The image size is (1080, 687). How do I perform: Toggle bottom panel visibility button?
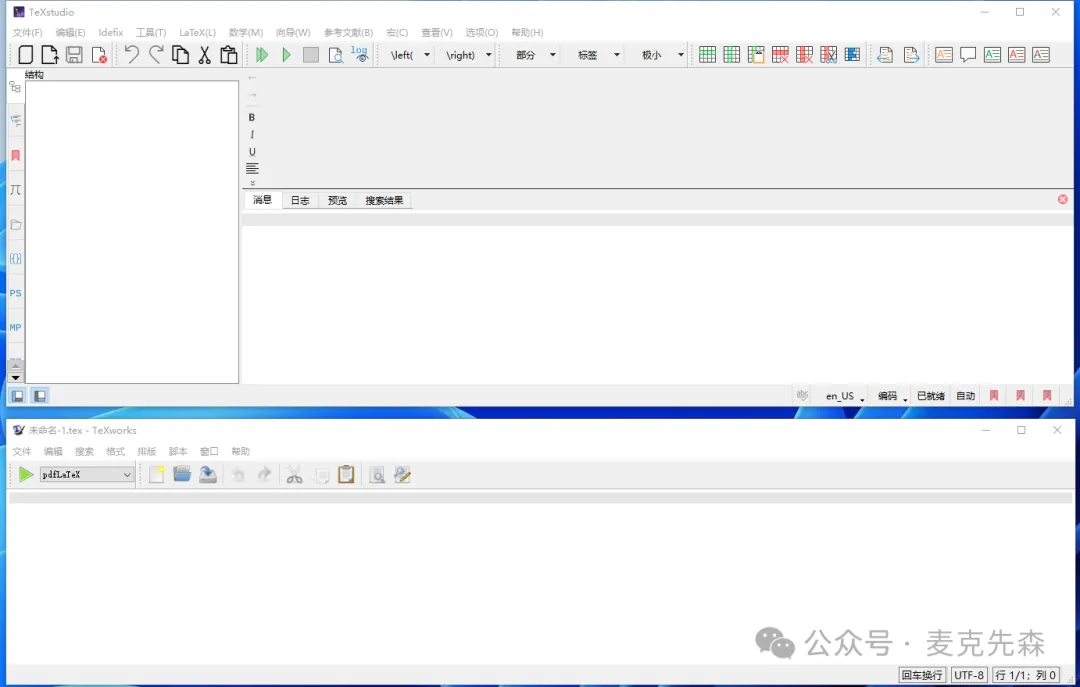coord(40,396)
